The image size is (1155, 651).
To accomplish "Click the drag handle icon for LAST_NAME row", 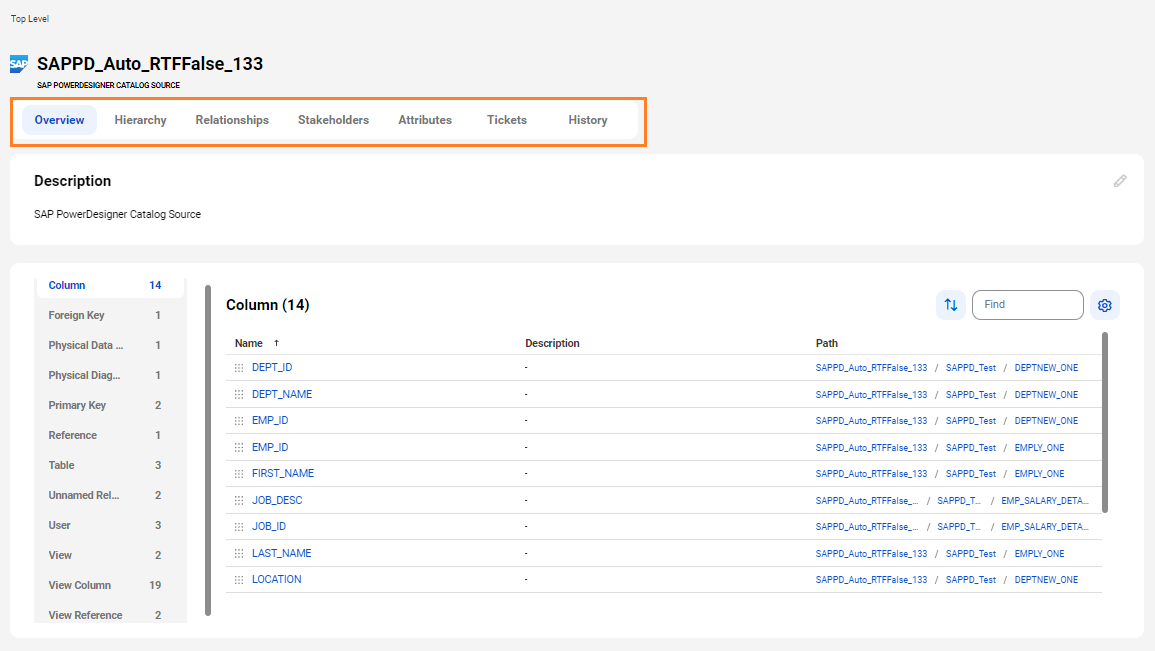I will [239, 554].
